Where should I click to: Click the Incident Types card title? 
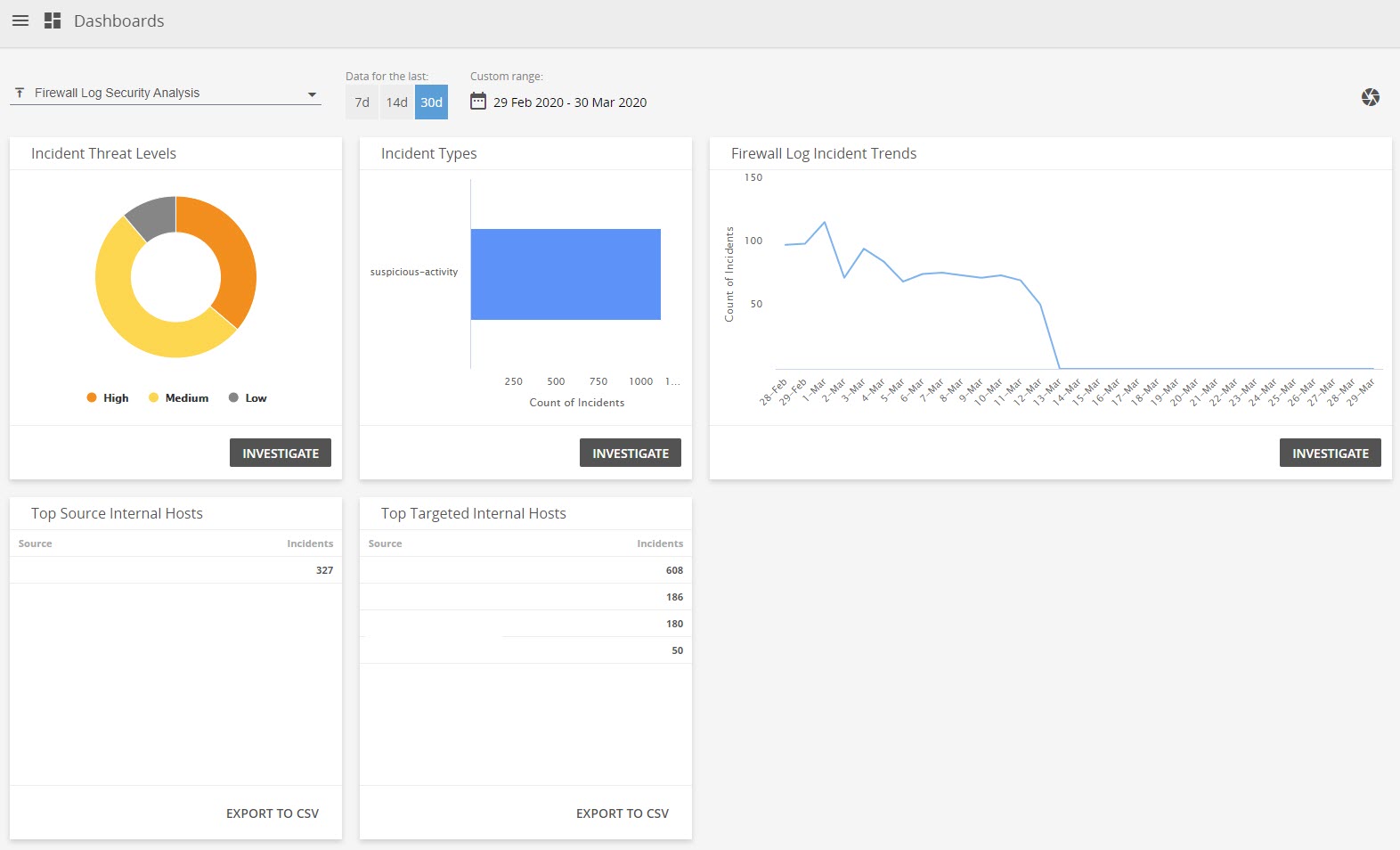(428, 153)
